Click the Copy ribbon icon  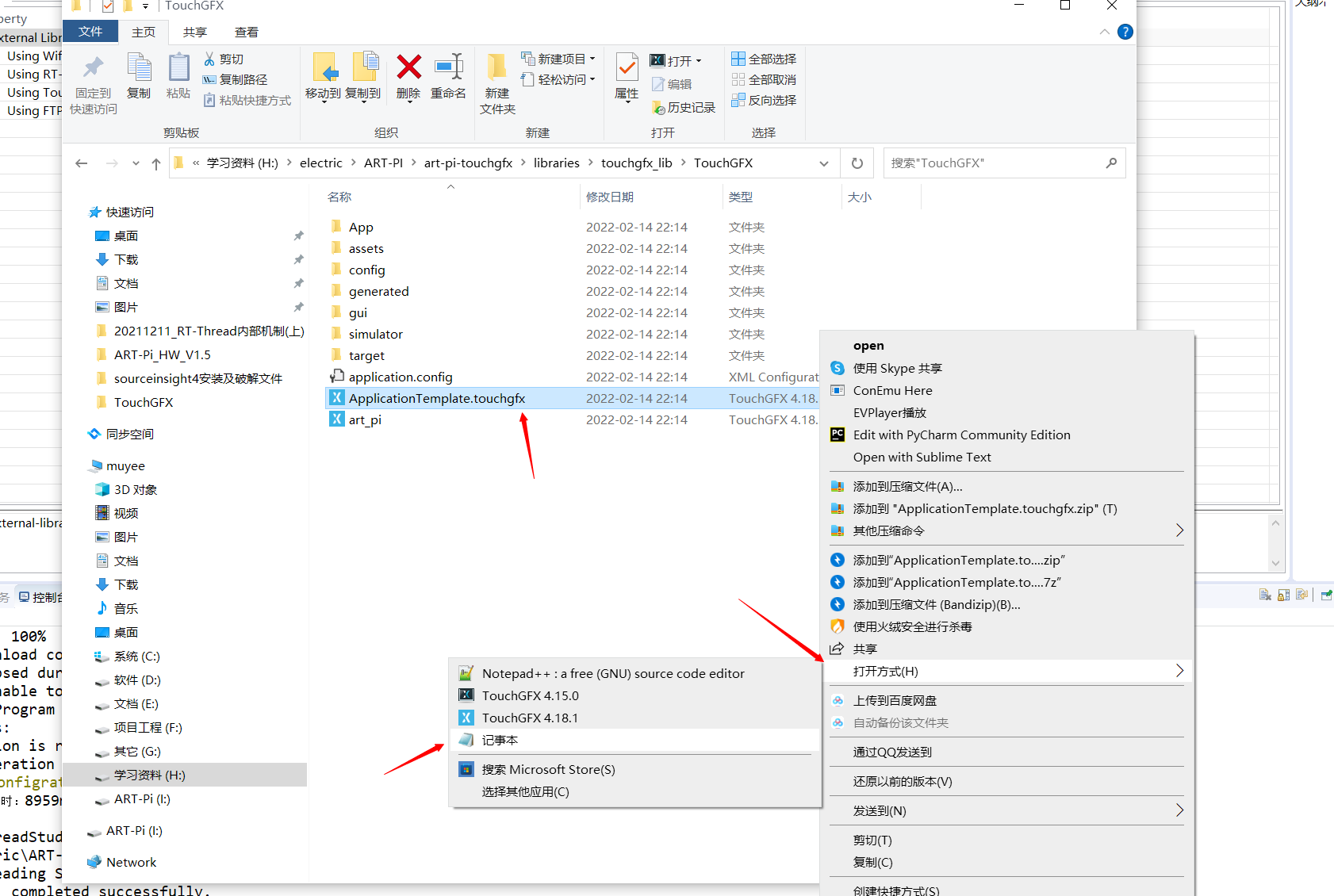coord(139,68)
